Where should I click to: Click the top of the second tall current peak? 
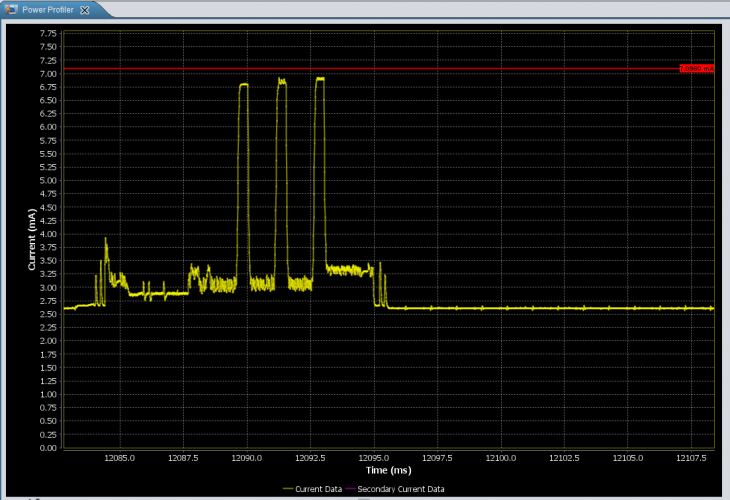click(282, 80)
